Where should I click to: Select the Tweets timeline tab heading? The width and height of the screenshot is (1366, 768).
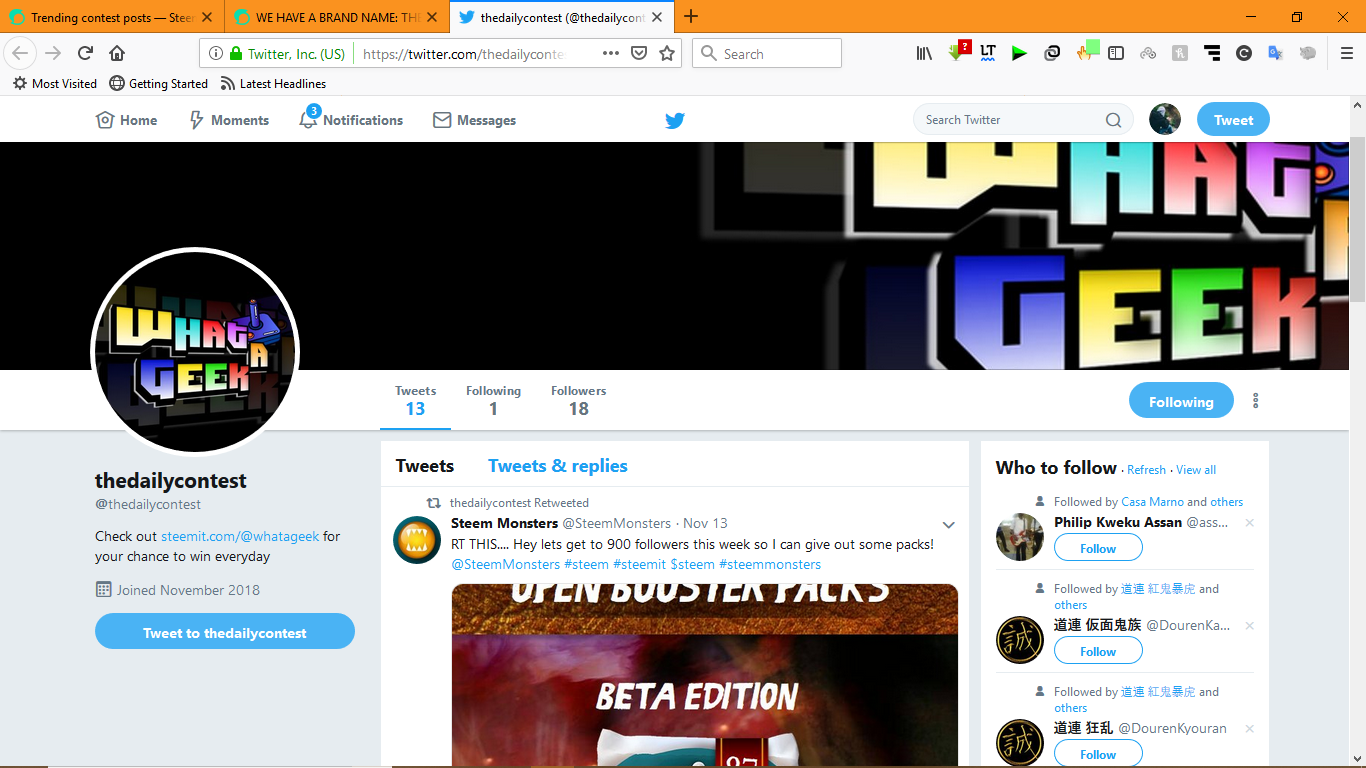[x=425, y=466]
